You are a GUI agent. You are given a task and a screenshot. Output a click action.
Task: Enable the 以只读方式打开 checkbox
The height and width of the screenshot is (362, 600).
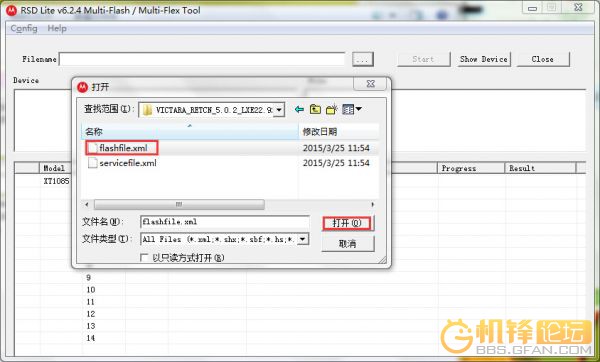(x=144, y=258)
